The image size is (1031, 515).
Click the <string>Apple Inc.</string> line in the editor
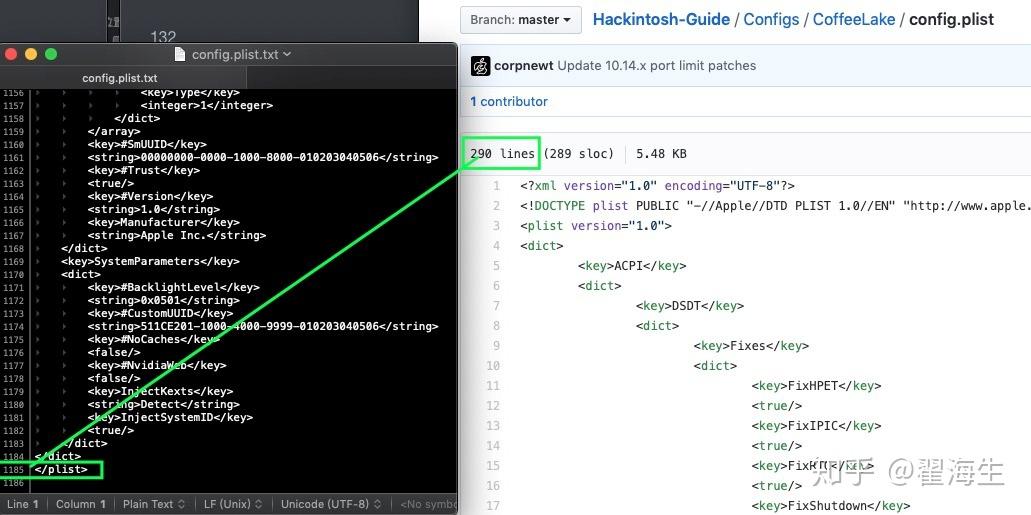[176, 235]
